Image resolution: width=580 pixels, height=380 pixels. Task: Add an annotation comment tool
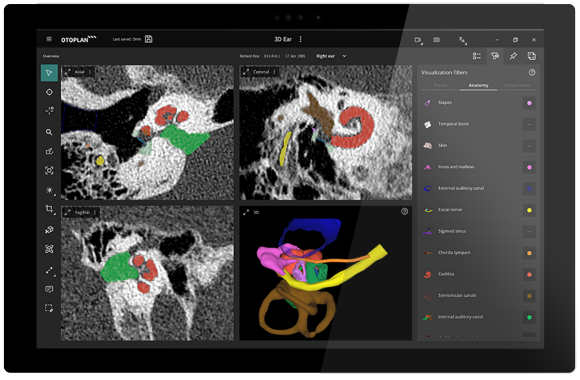tap(49, 289)
